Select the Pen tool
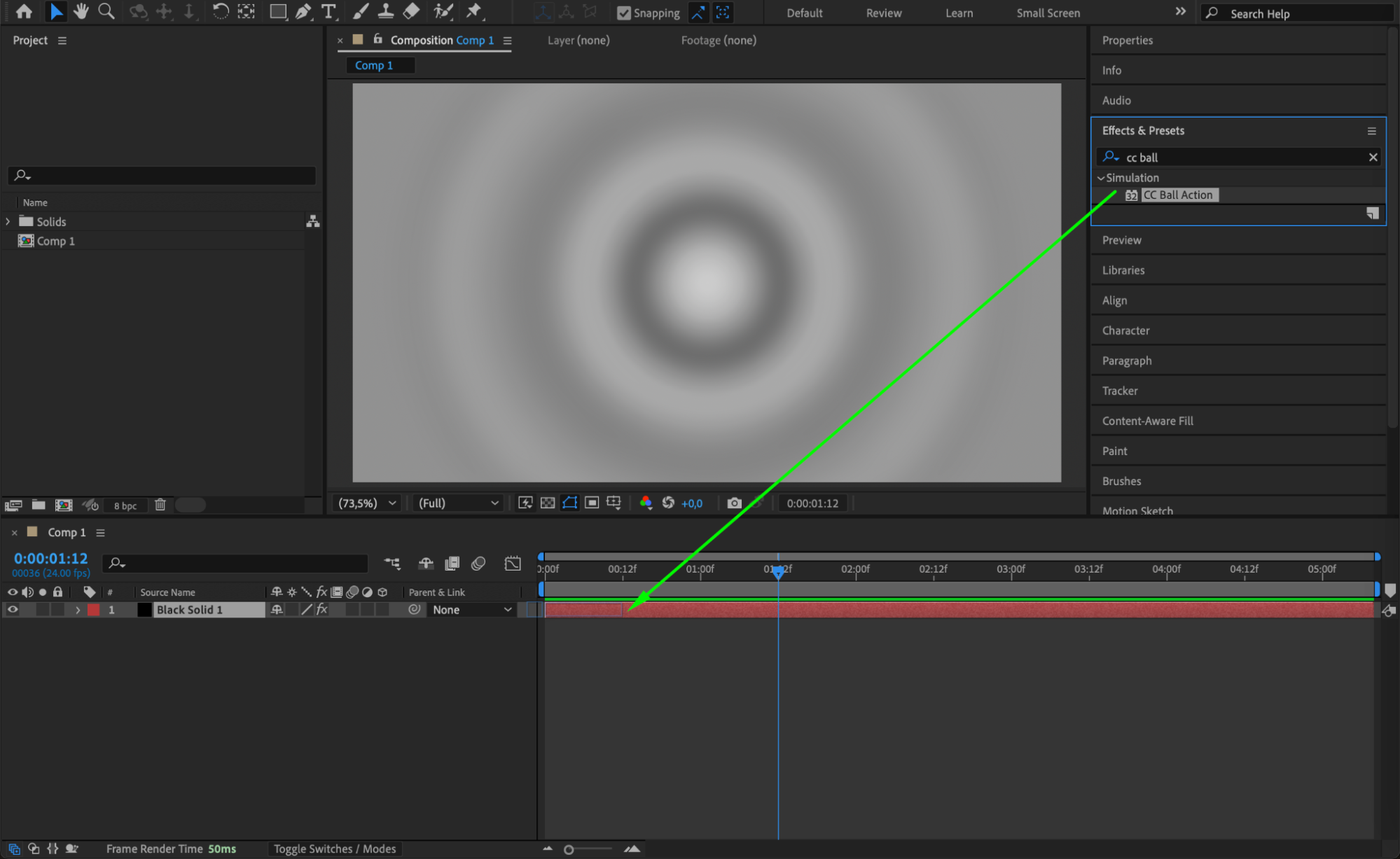1400x859 pixels. pos(303,11)
